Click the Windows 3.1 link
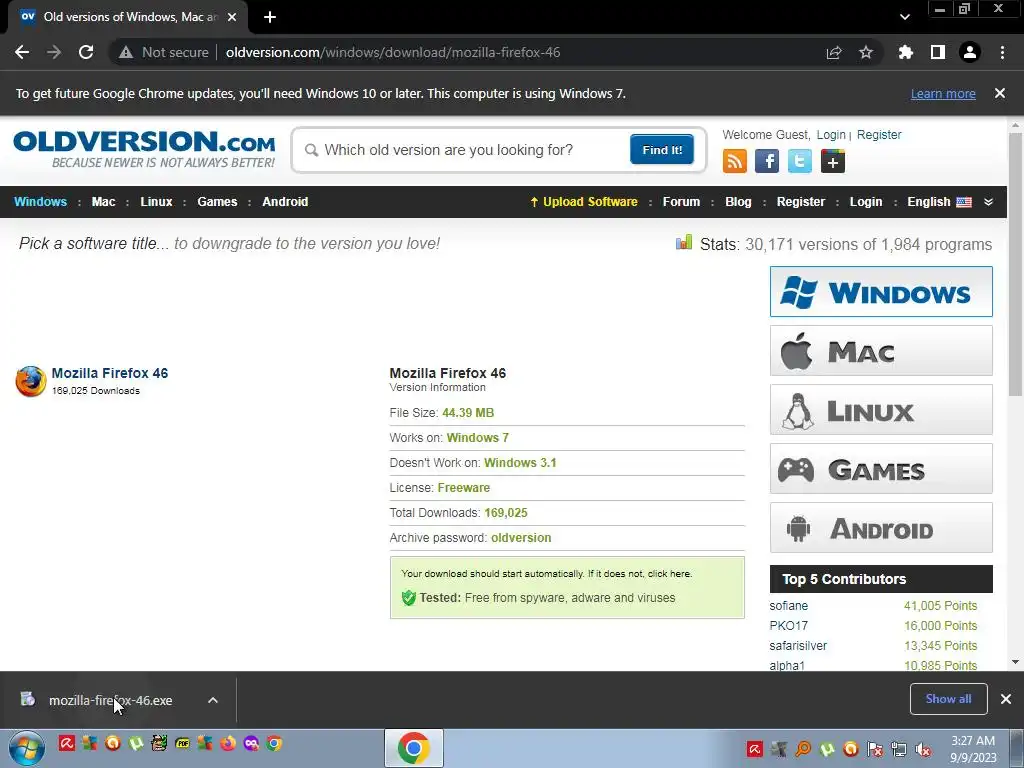1024x768 pixels. 520,462
